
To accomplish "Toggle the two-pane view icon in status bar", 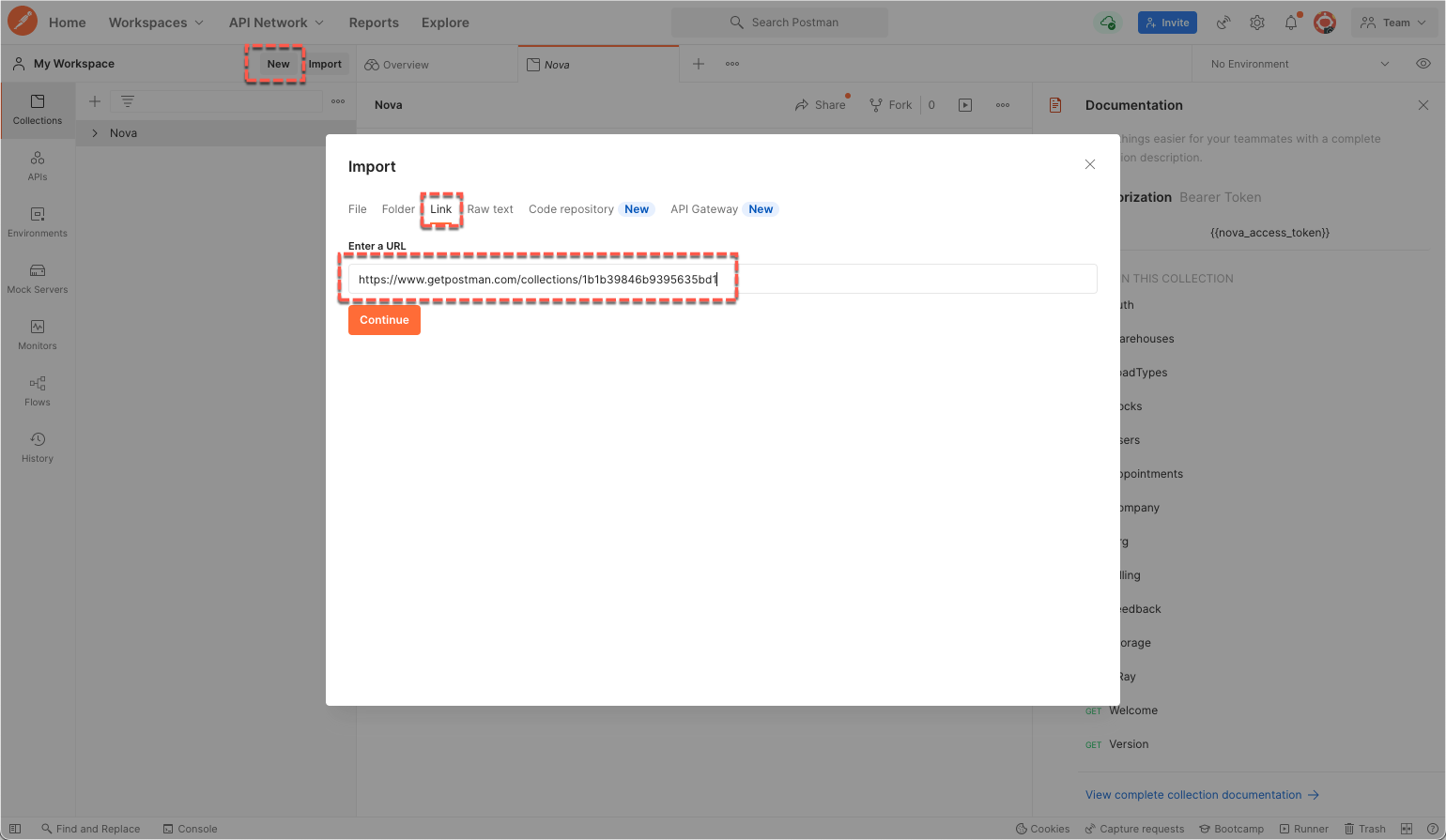I will coord(1407,829).
